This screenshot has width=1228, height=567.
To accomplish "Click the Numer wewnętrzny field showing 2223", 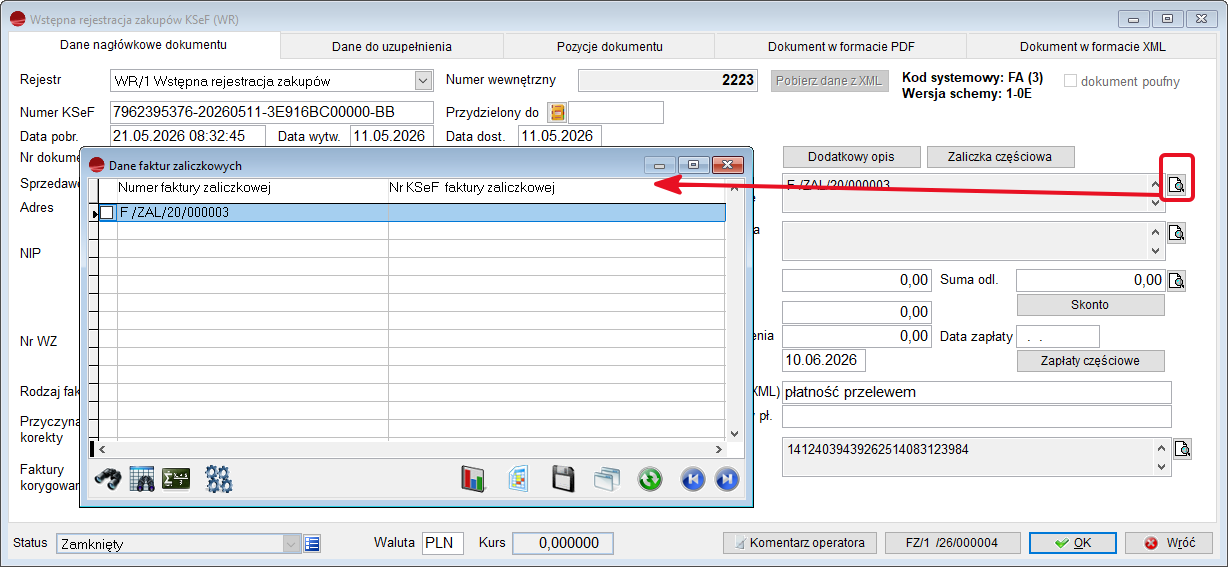I will click(670, 81).
